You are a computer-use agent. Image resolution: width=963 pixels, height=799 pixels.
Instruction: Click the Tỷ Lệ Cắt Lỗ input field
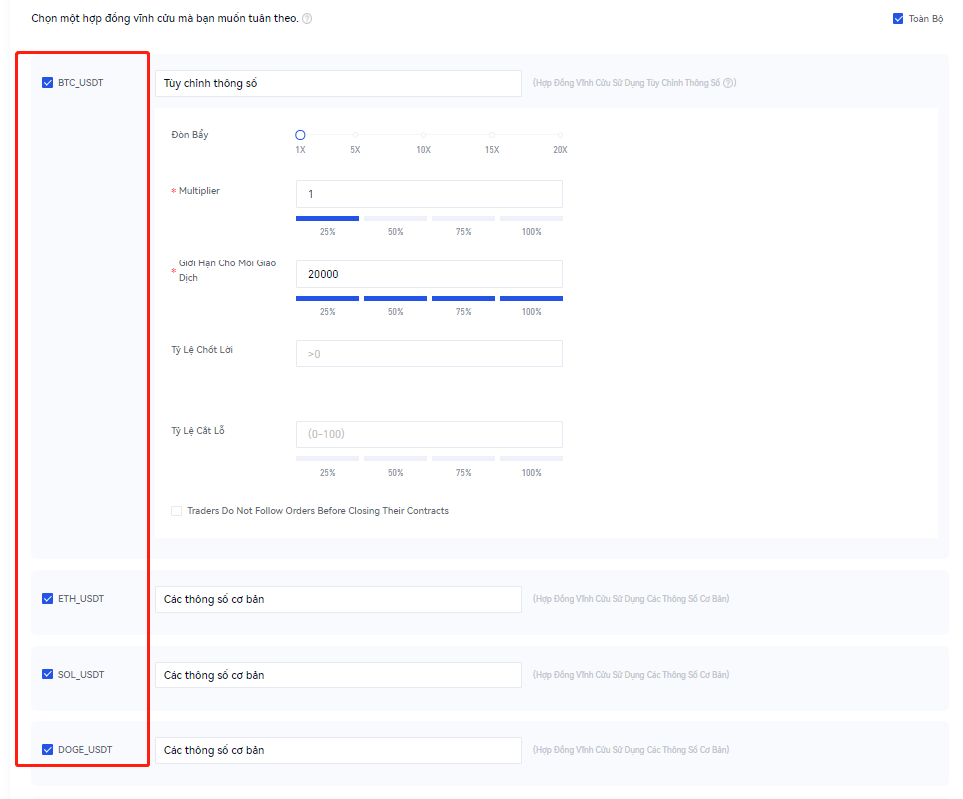coord(429,434)
